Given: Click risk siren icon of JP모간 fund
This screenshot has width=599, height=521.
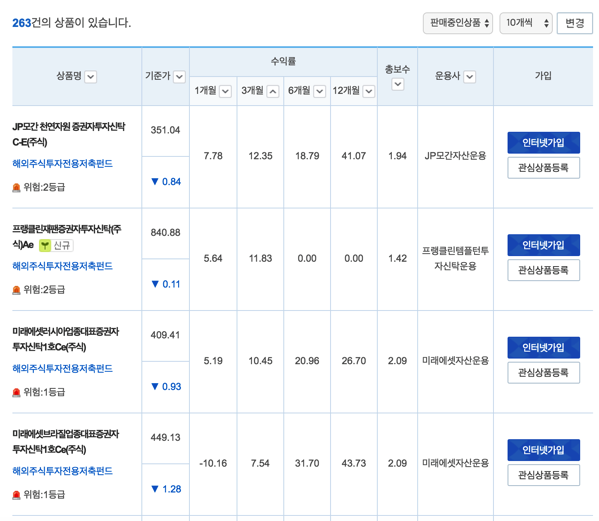Looking at the screenshot, I should [x=16, y=188].
